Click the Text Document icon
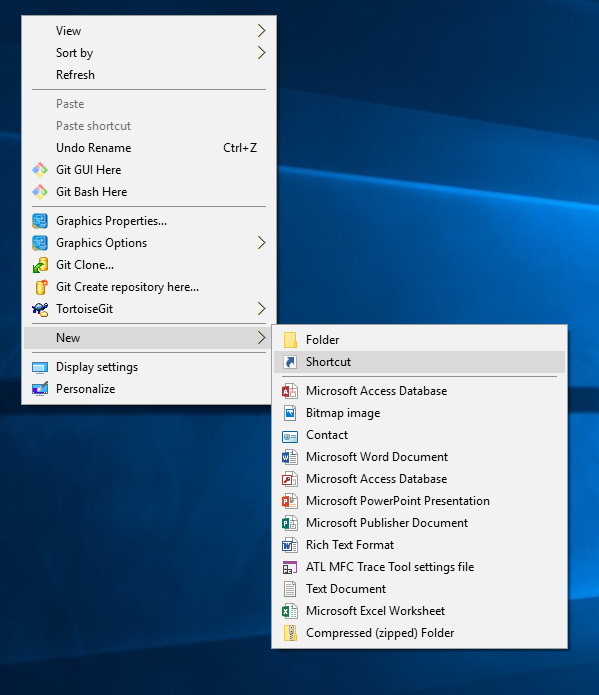The width and height of the screenshot is (599, 695). click(290, 589)
